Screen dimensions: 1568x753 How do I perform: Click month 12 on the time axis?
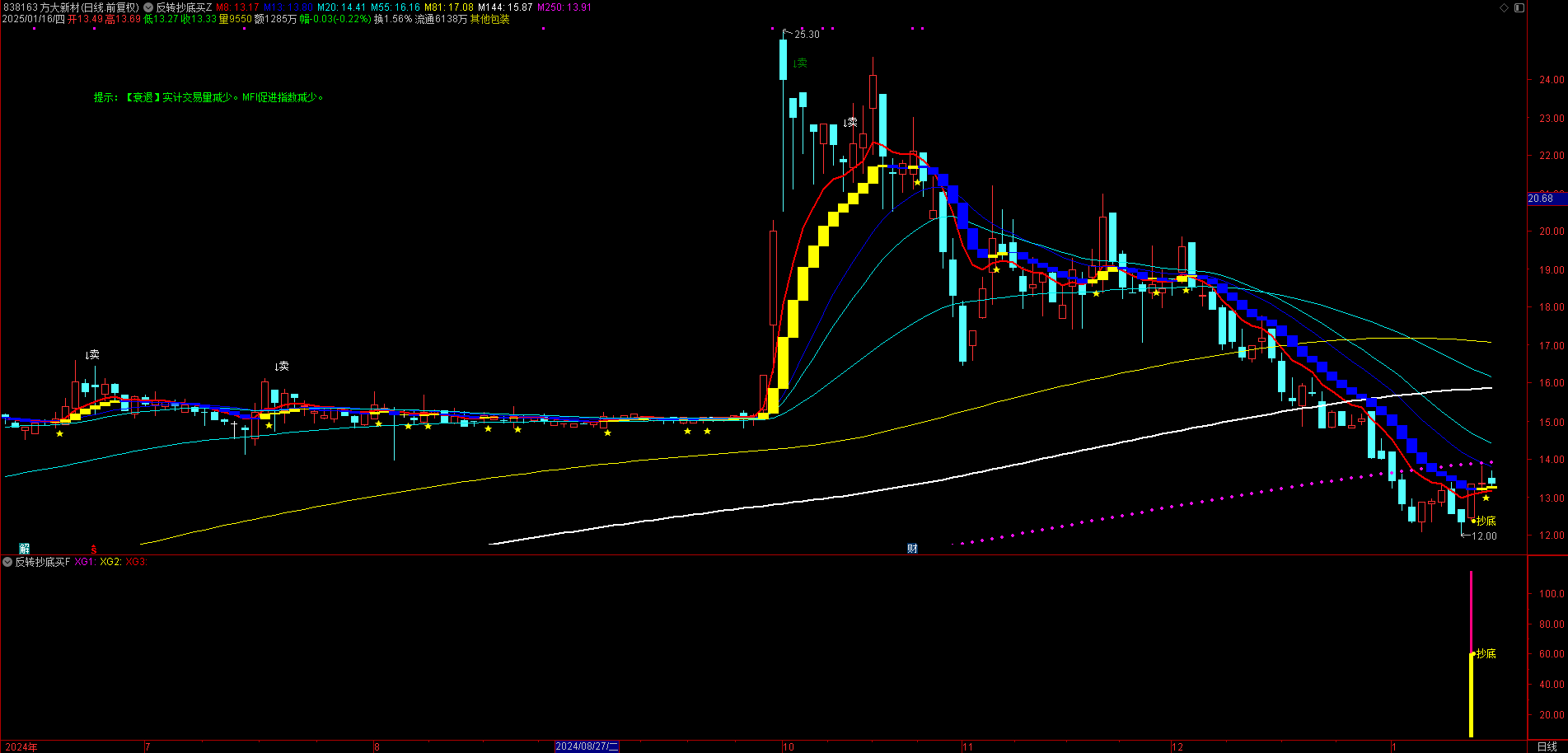click(x=1177, y=747)
